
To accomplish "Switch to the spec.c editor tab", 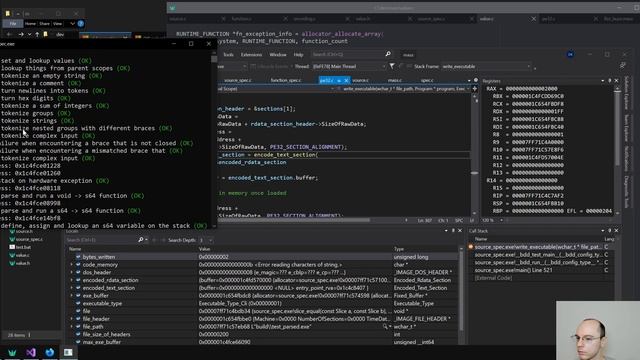I will click(427, 80).
